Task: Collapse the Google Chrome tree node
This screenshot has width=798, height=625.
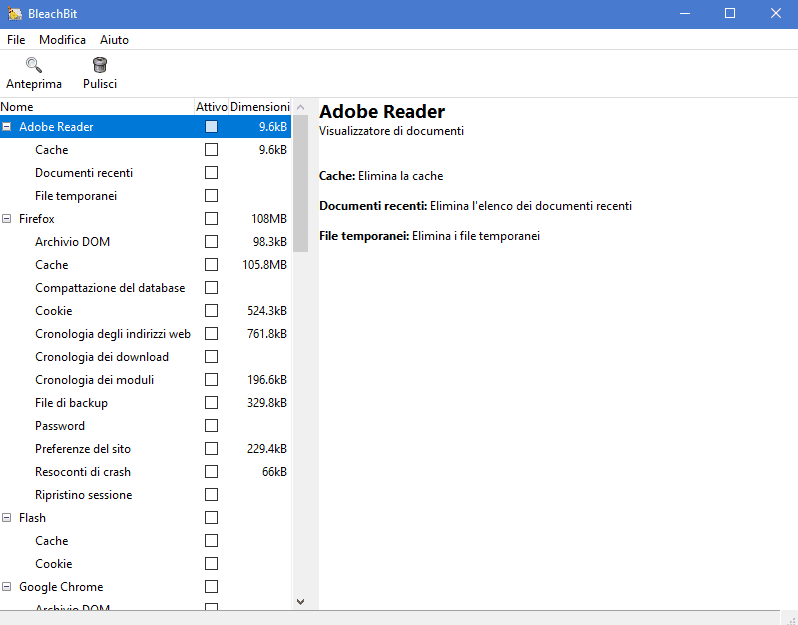Action: tap(7, 587)
